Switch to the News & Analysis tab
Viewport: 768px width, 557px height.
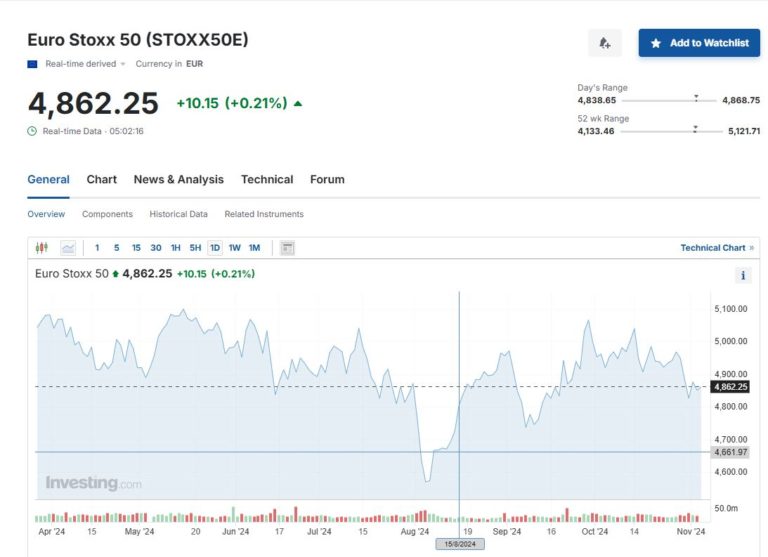(x=178, y=180)
